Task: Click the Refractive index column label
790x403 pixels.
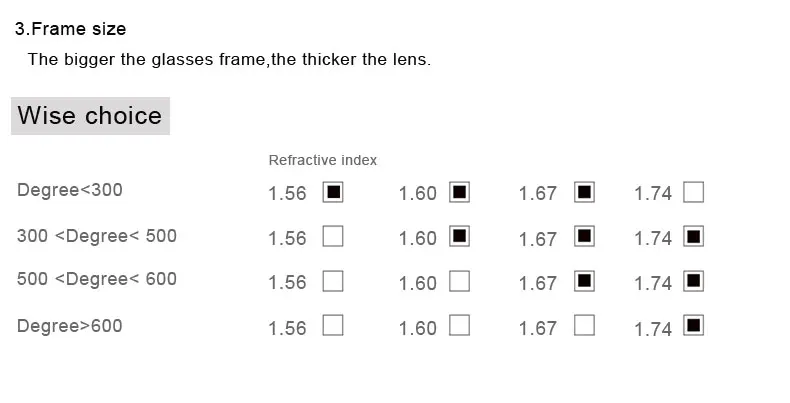Action: 322,160
